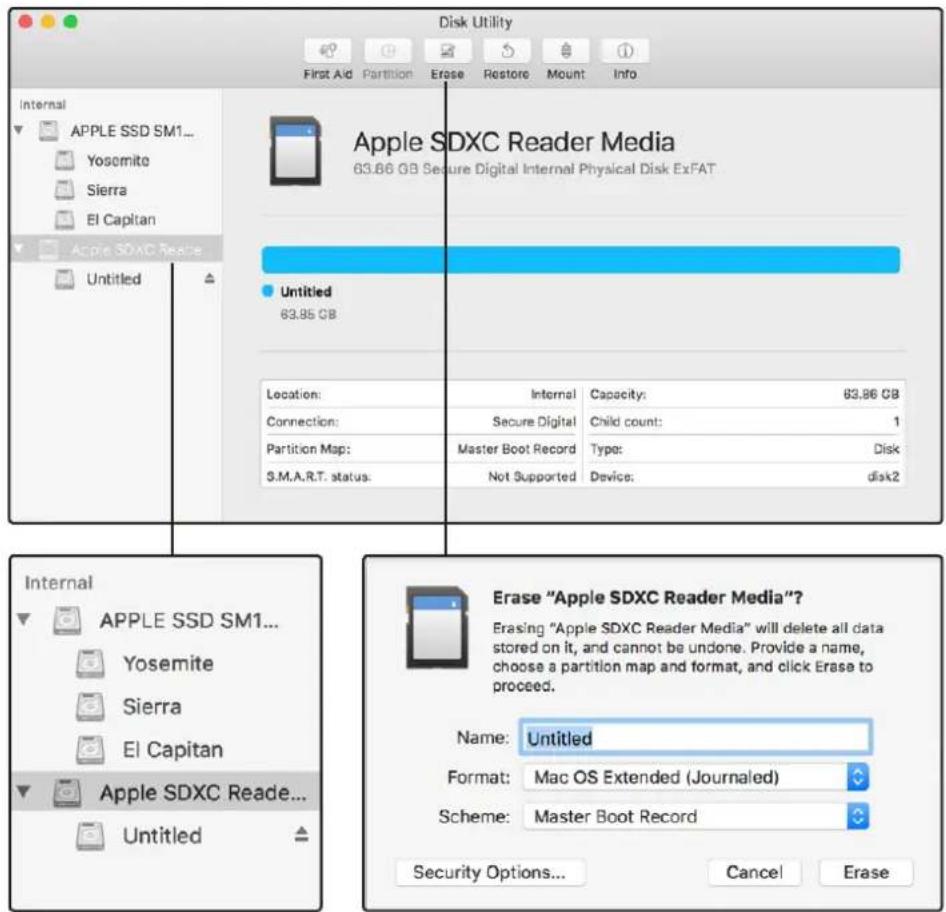Viewport: 946px width, 912px height.
Task: Open the Format dropdown showing Mac OS Extended (Journaled)
Action: [696, 777]
